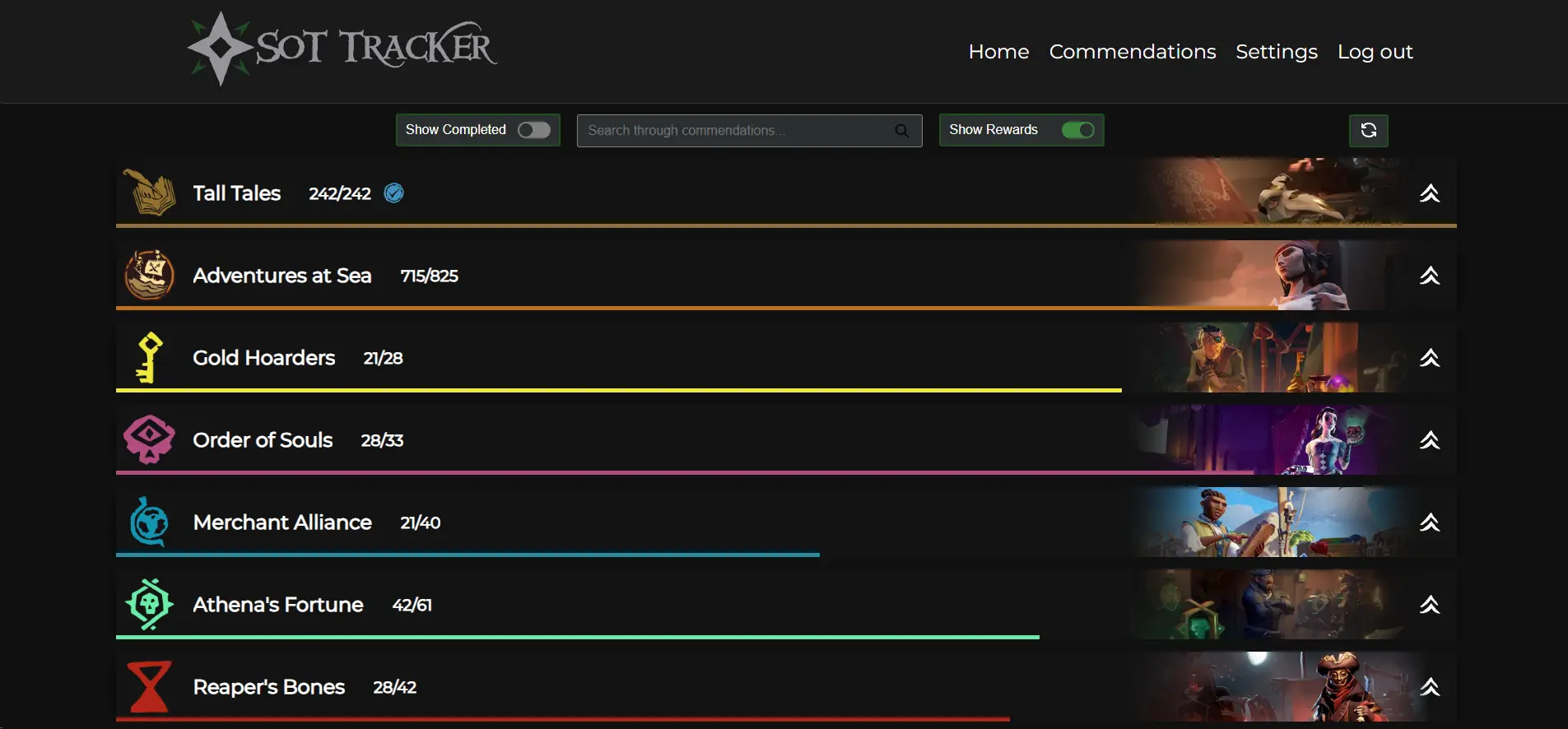Select the Gold Hoarders key icon
This screenshot has width=1568, height=729.
pyautogui.click(x=149, y=357)
